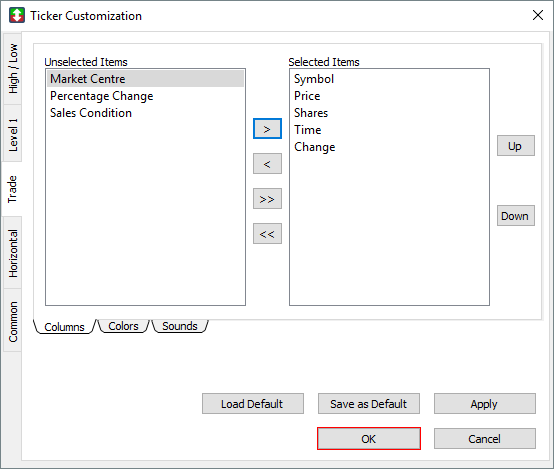Image resolution: width=554 pixels, height=469 pixels.
Task: Open the High / Low side tab
Action: pyautogui.click(x=13, y=69)
